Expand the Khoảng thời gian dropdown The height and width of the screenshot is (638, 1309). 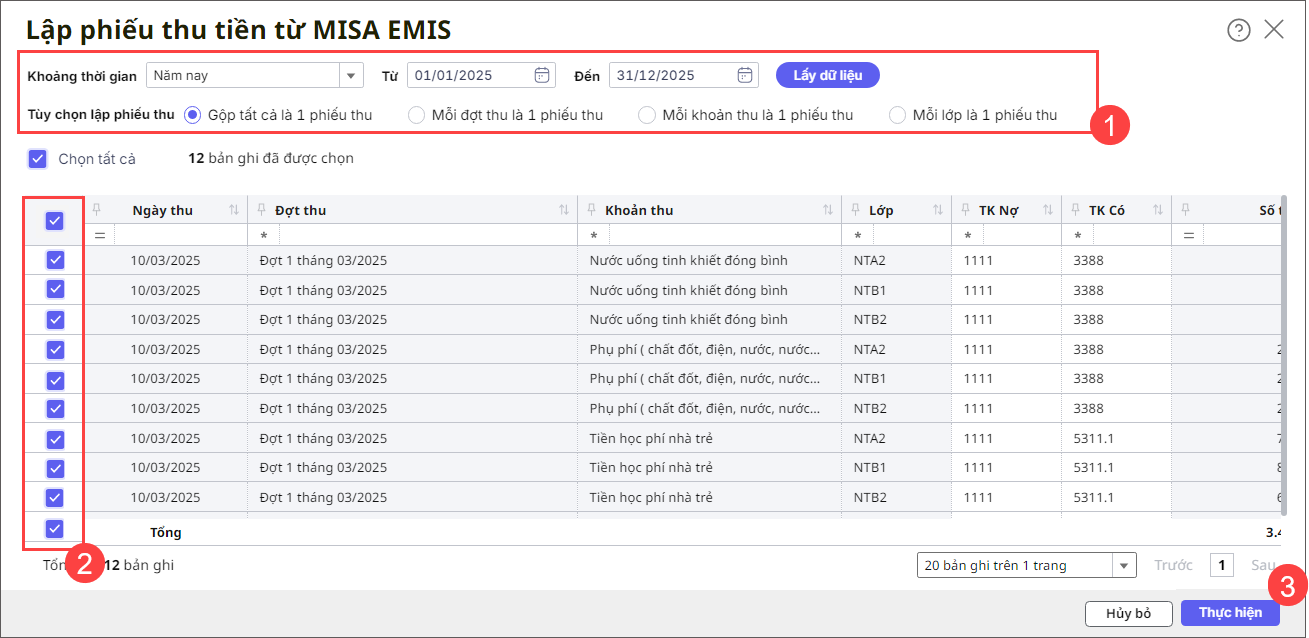(351, 75)
